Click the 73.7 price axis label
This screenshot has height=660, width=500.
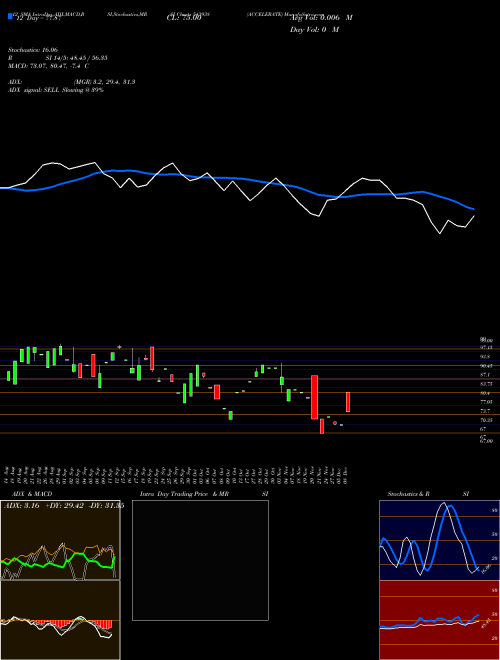coord(484,411)
